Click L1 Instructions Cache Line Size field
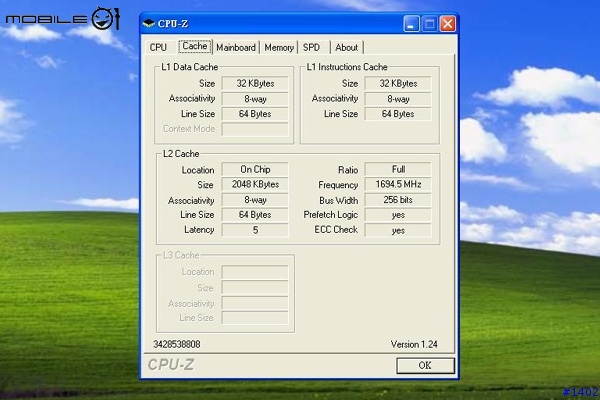The image size is (600, 400). point(398,114)
